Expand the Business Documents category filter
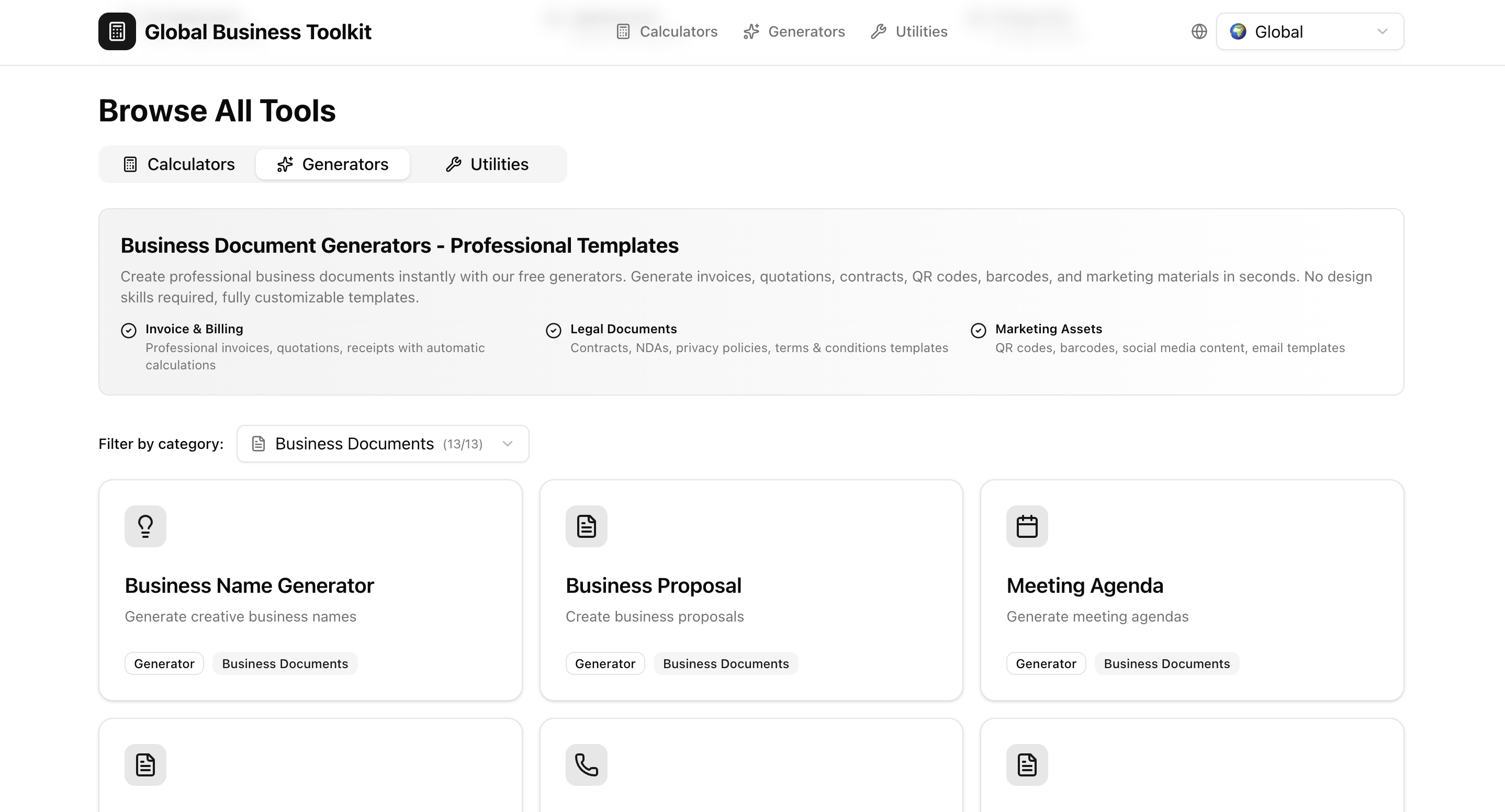 383,444
